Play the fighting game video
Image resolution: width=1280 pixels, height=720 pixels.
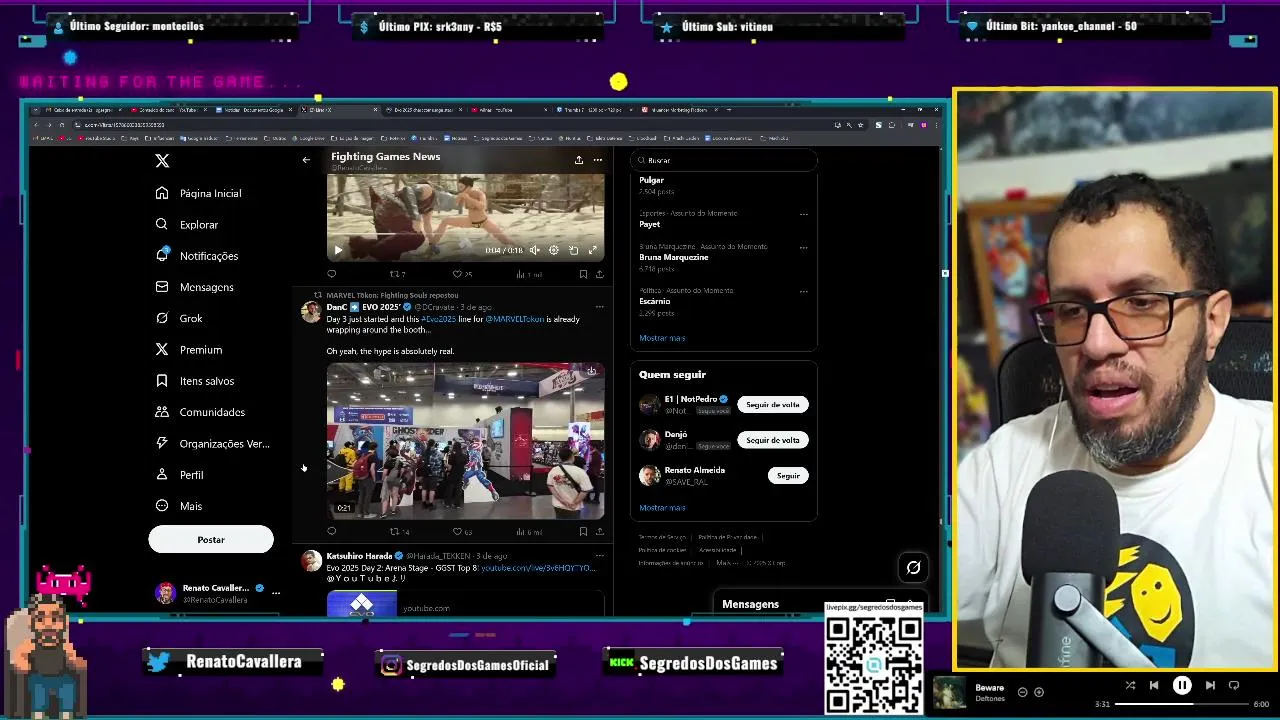[338, 250]
